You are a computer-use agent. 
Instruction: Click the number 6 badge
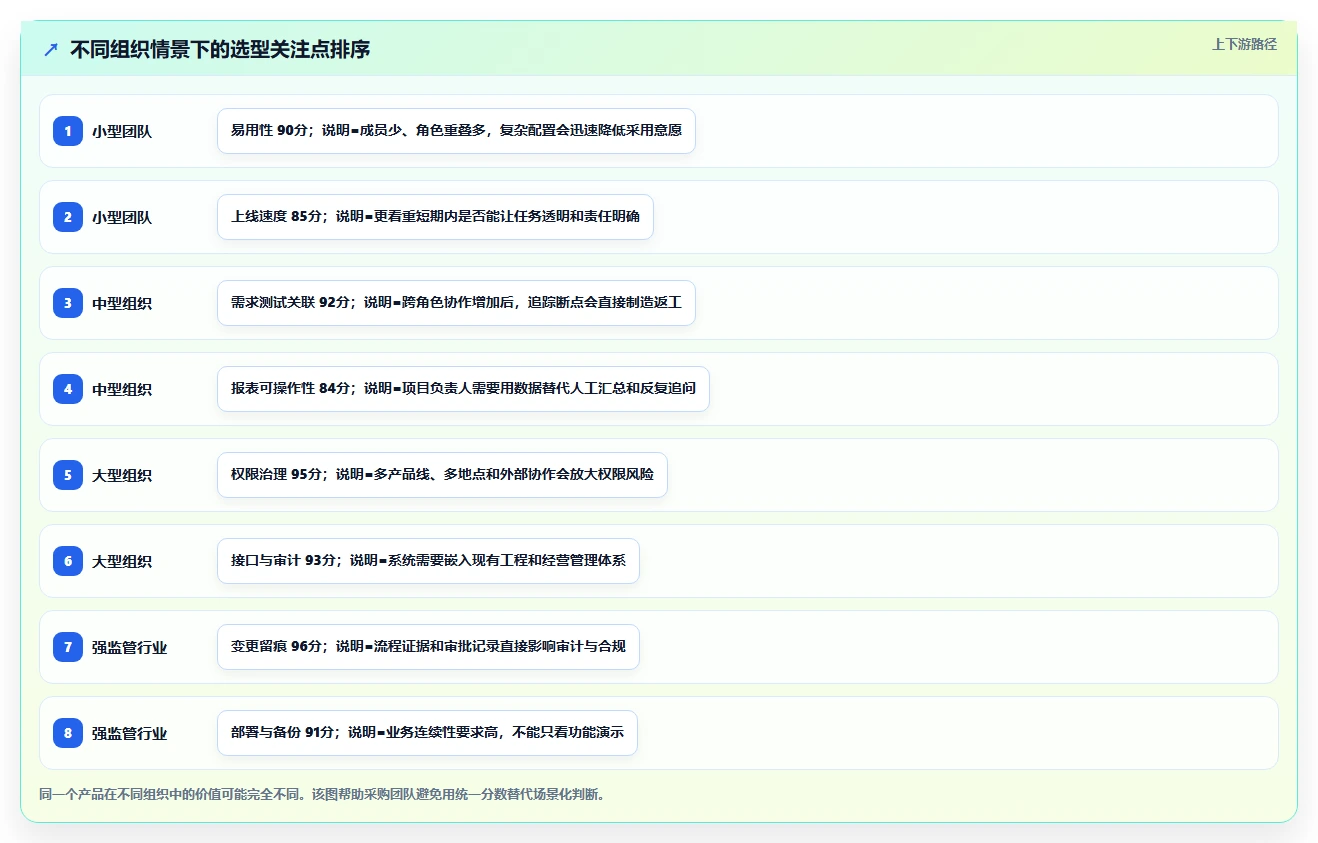tap(68, 561)
